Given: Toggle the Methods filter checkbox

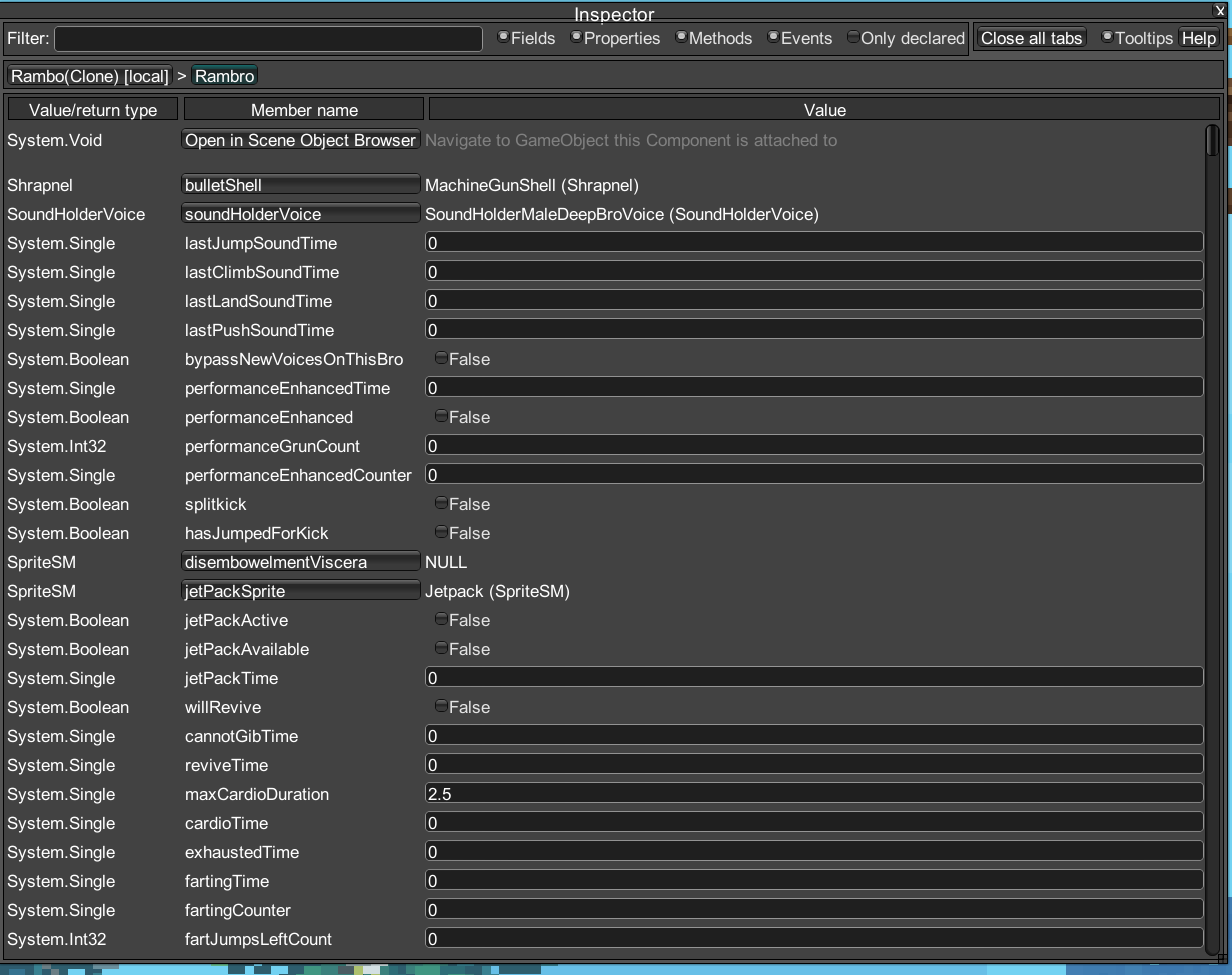Looking at the screenshot, I should (681, 37).
